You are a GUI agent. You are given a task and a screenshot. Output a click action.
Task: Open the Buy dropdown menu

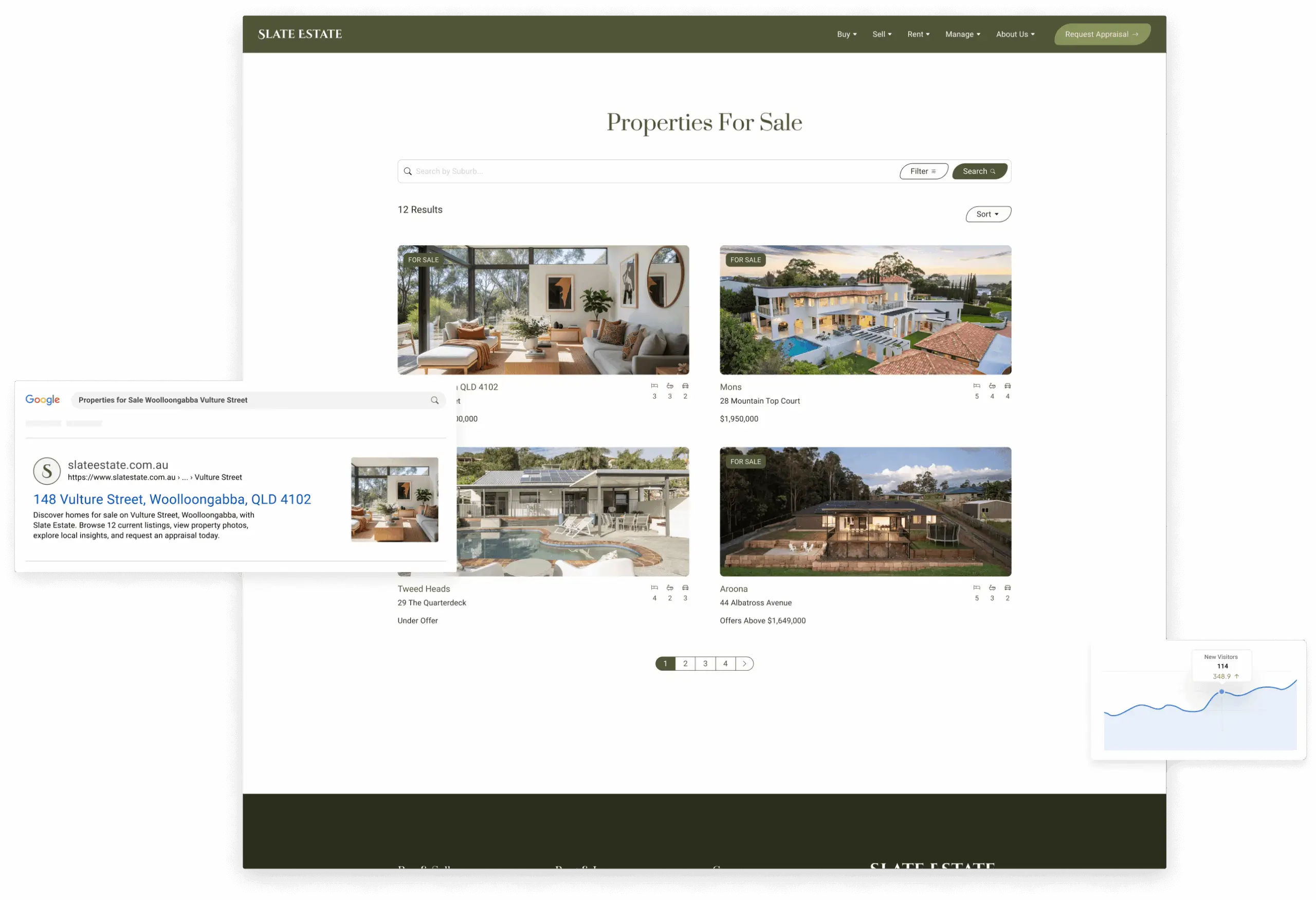coord(847,34)
